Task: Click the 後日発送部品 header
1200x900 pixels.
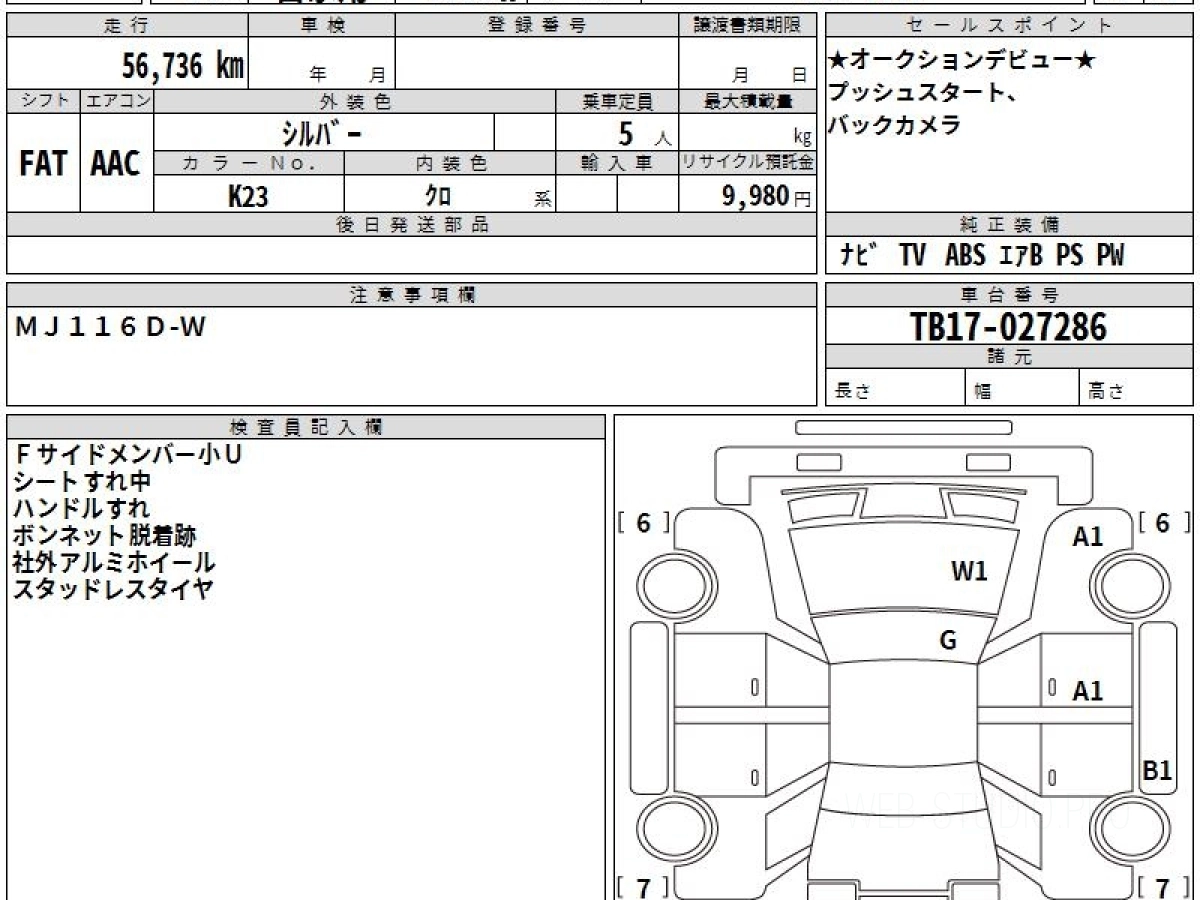Action: pos(411,225)
